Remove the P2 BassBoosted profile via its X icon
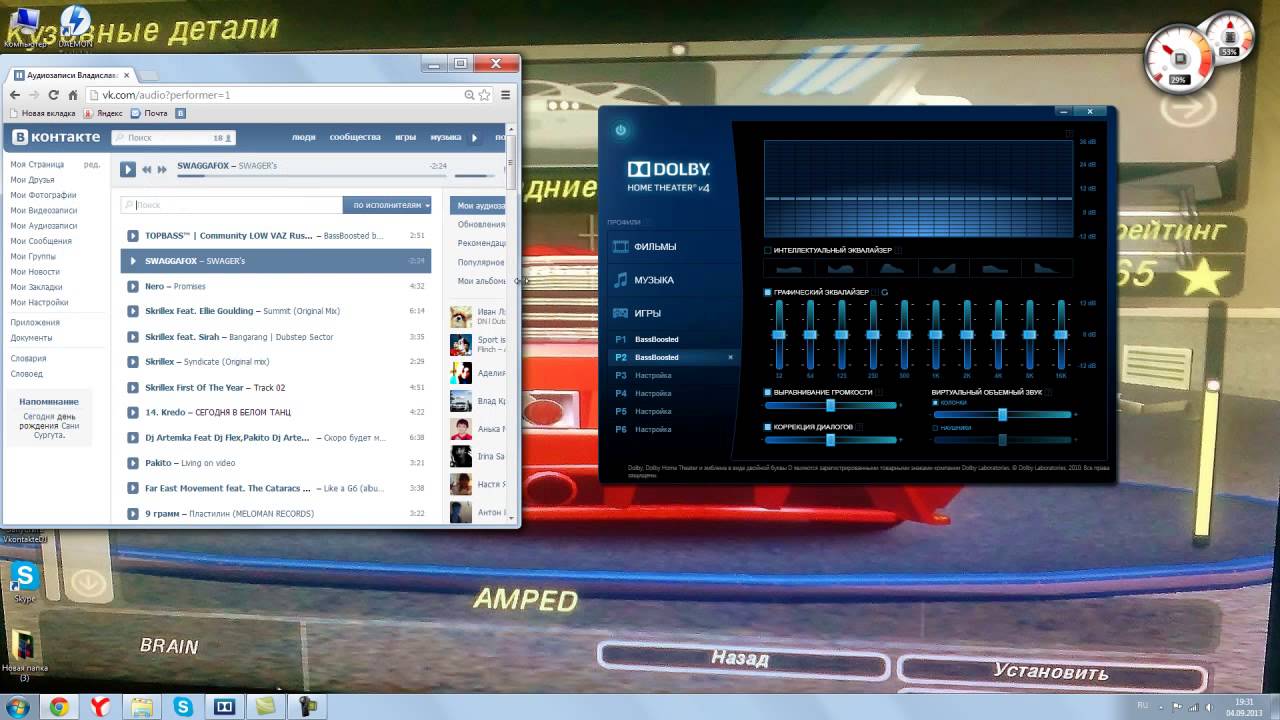This screenshot has width=1280, height=720. point(730,357)
